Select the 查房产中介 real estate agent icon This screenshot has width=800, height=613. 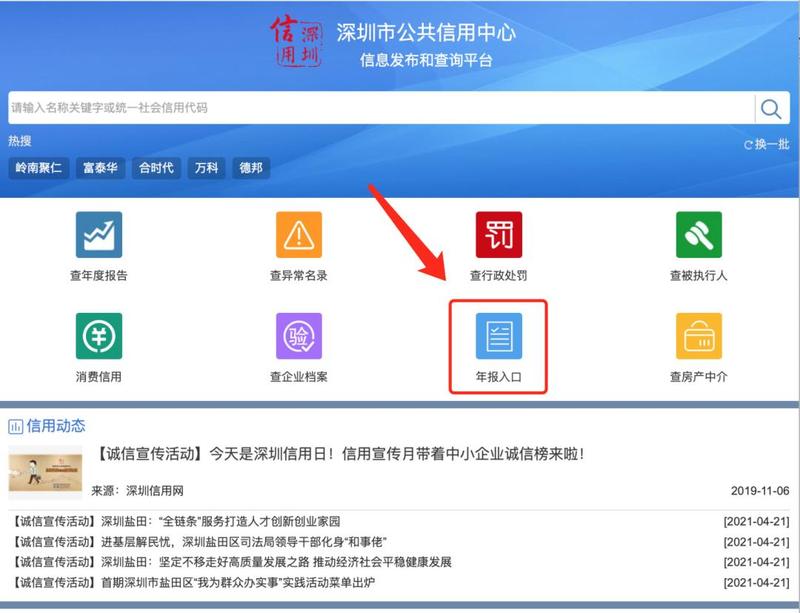(698, 337)
